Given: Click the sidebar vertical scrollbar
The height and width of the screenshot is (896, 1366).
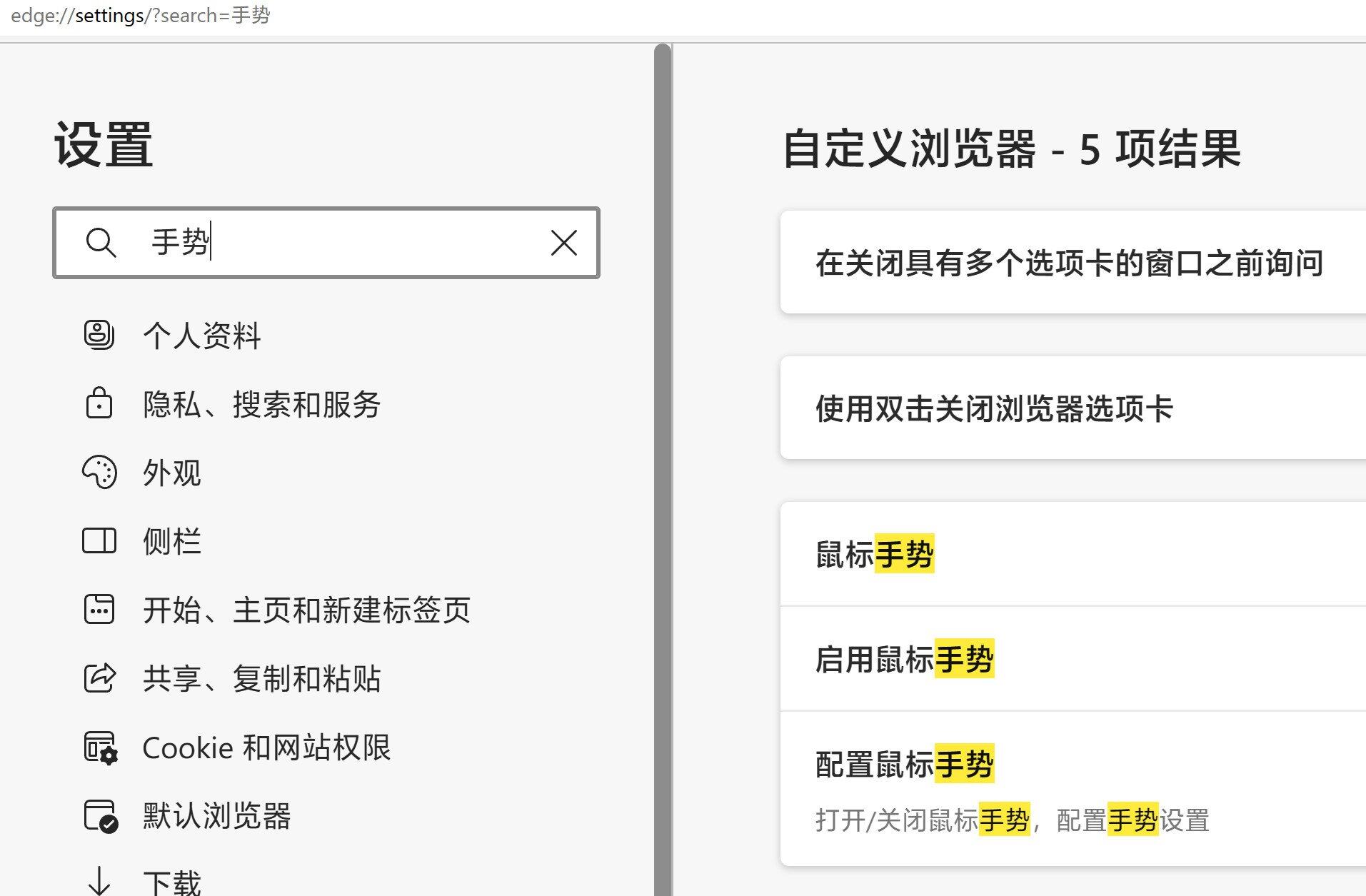Looking at the screenshot, I should point(663,470).
